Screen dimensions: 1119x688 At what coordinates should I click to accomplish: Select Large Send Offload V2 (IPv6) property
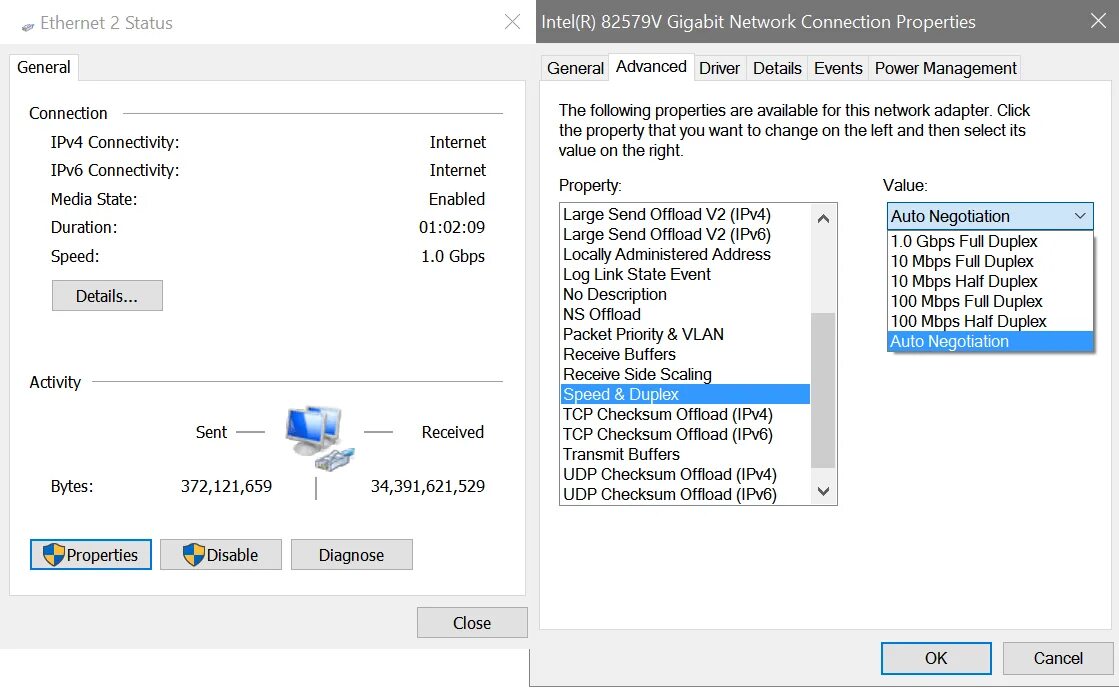[x=685, y=234]
